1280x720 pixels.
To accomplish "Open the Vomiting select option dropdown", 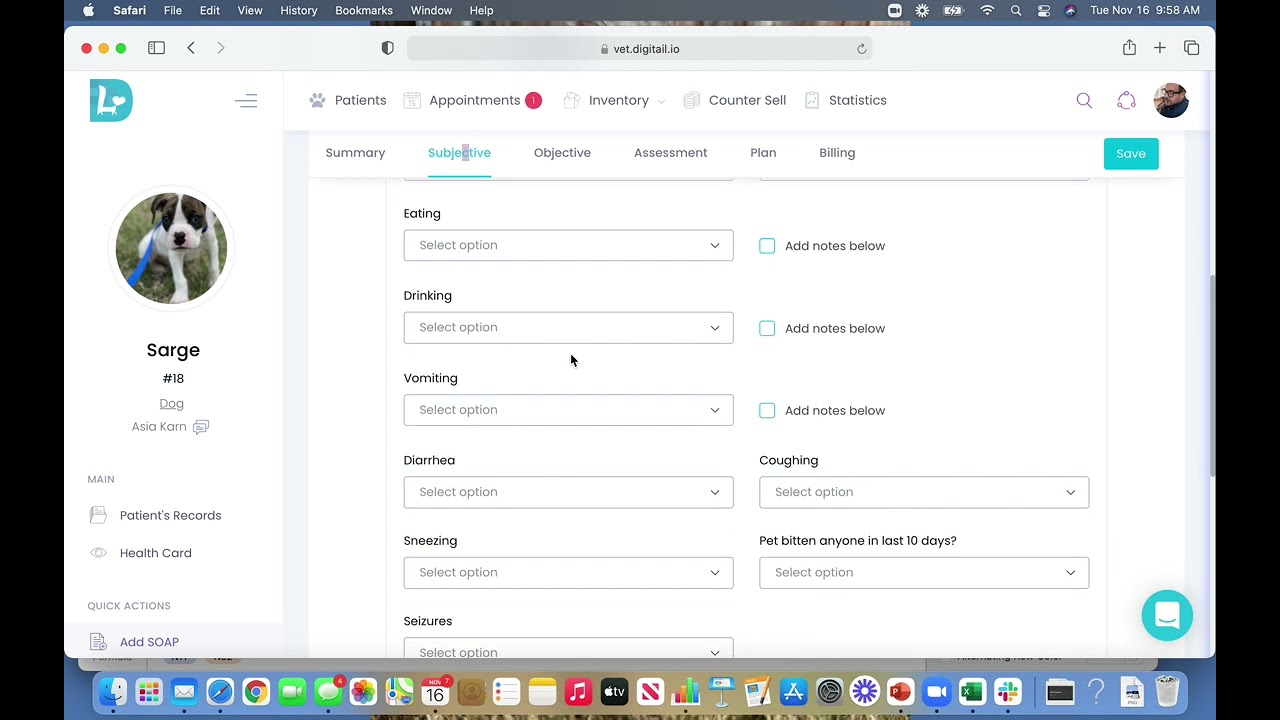I will (x=568, y=410).
